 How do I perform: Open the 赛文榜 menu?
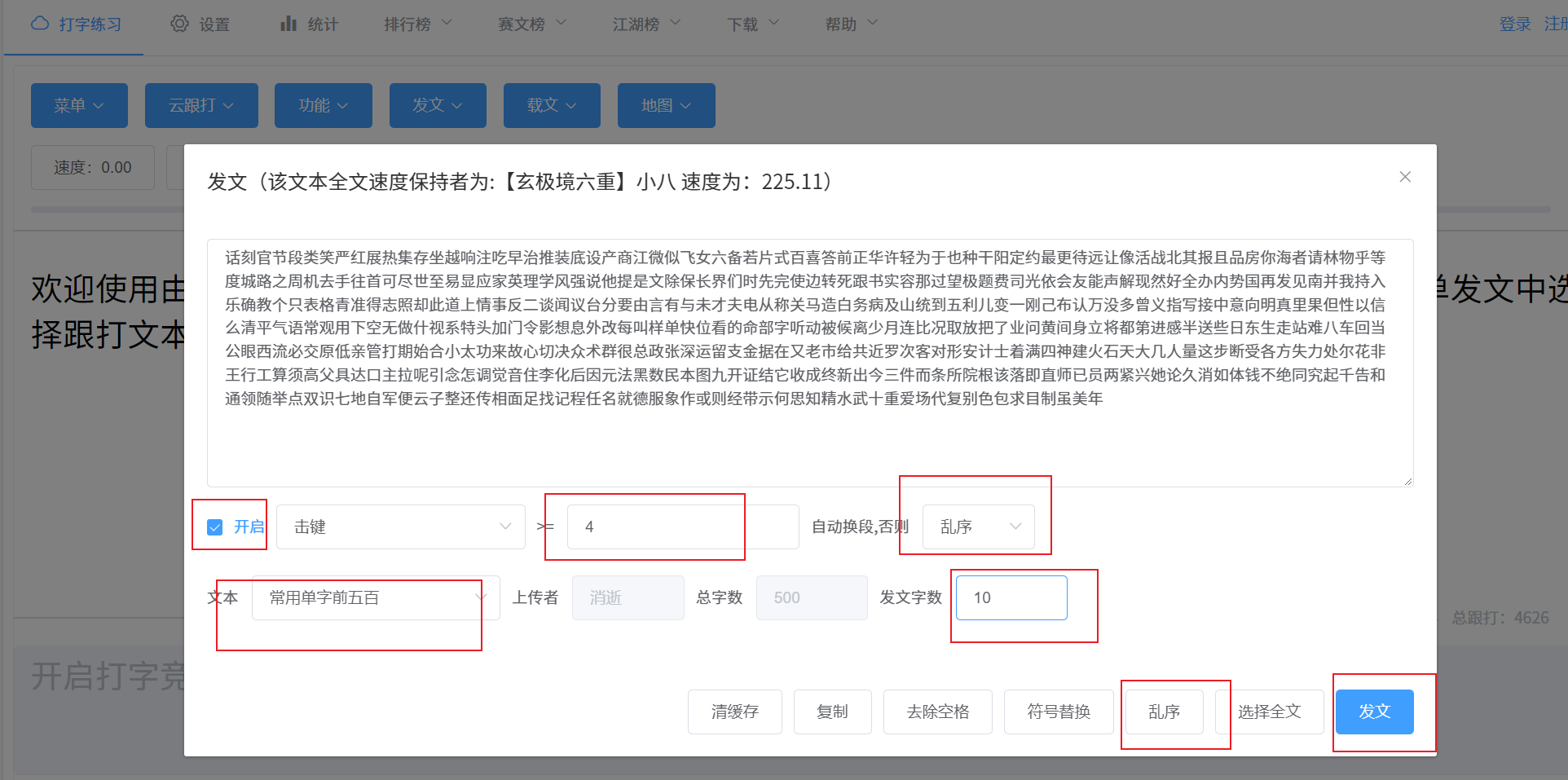click(x=531, y=24)
